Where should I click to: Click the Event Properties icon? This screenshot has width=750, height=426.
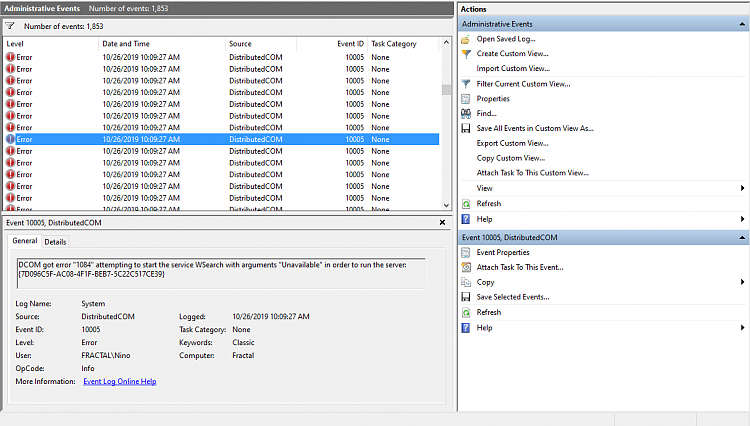coord(465,252)
